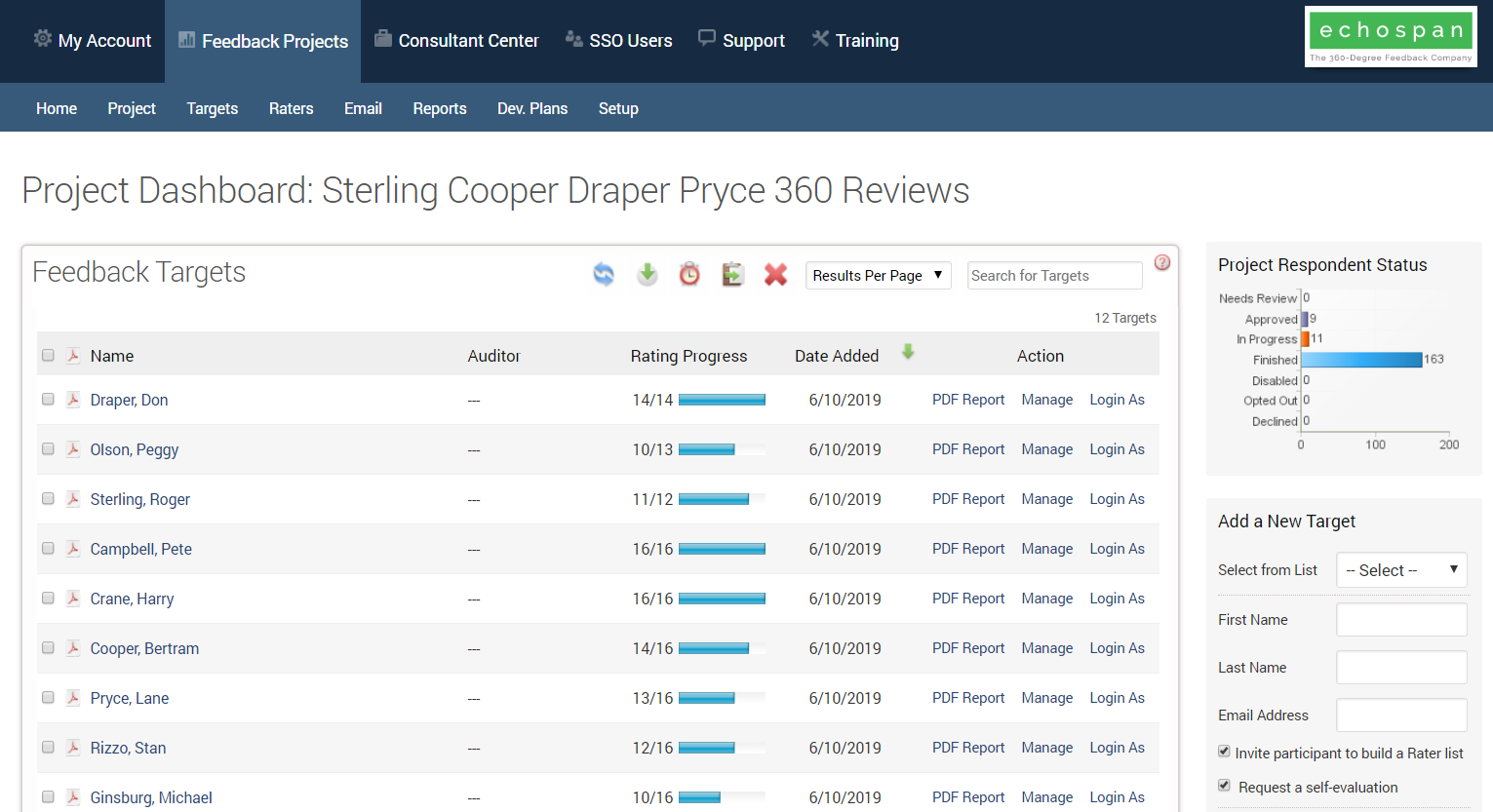Open PDF icon for Campbell, Pete
Screen dimensions: 1493x812
click(73, 548)
